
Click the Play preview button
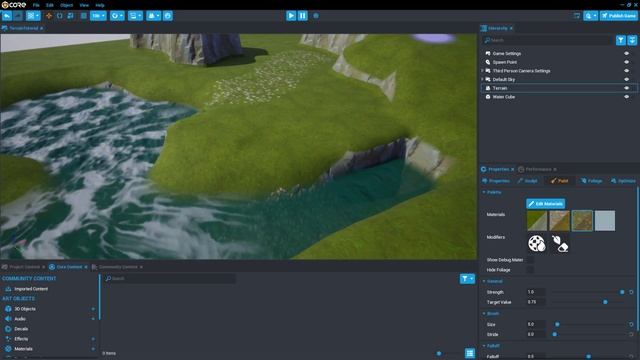click(x=291, y=16)
